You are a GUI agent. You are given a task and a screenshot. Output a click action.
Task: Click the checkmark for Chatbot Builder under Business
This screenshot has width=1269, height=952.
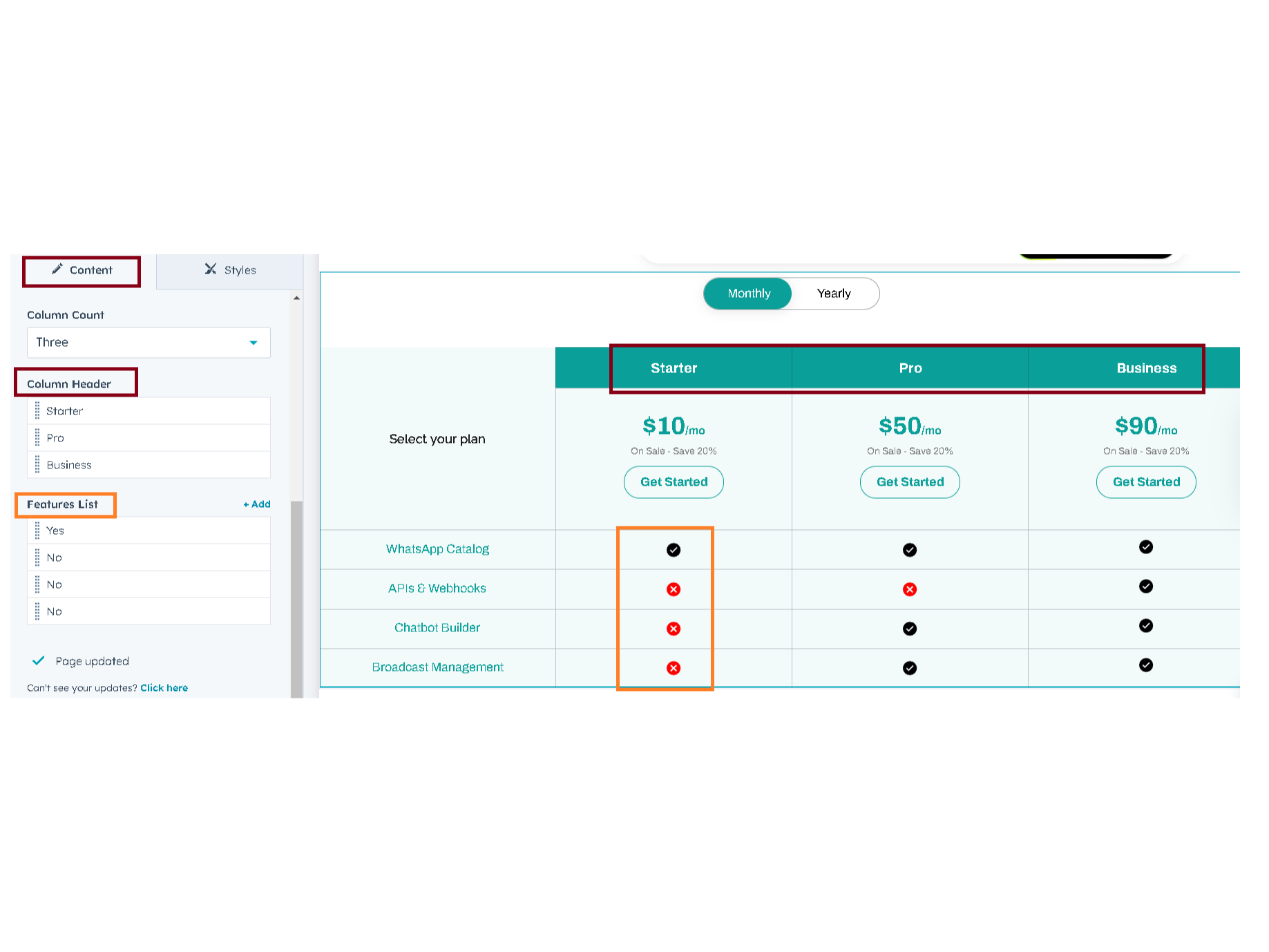(1145, 626)
